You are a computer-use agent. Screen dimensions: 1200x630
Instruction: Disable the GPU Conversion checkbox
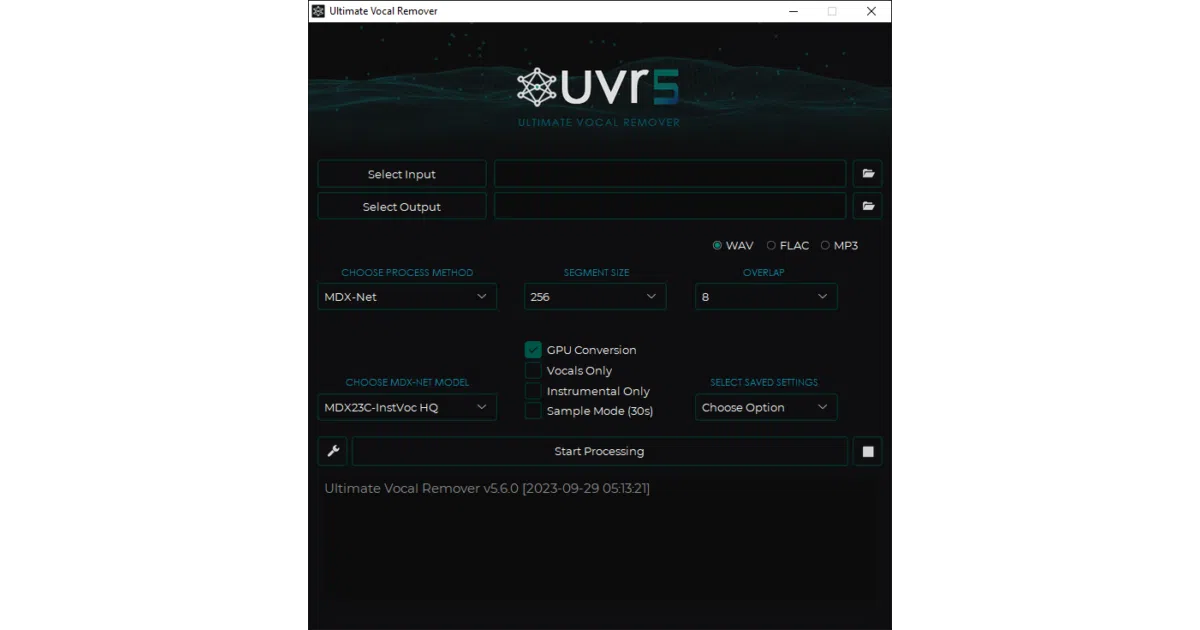tap(533, 350)
